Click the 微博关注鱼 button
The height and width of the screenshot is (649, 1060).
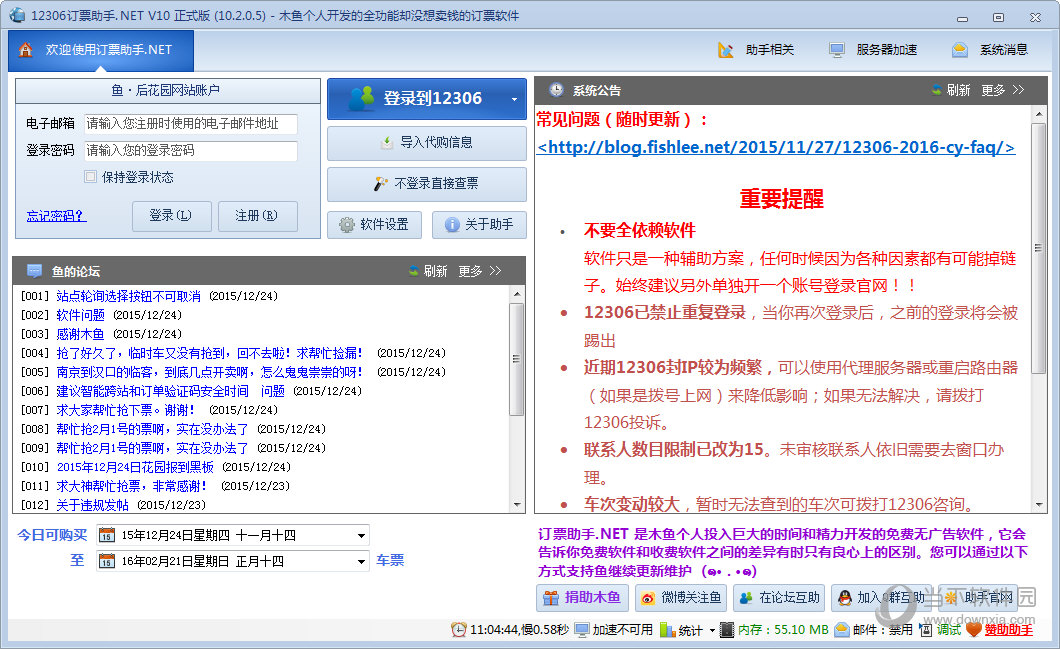[x=679, y=598]
